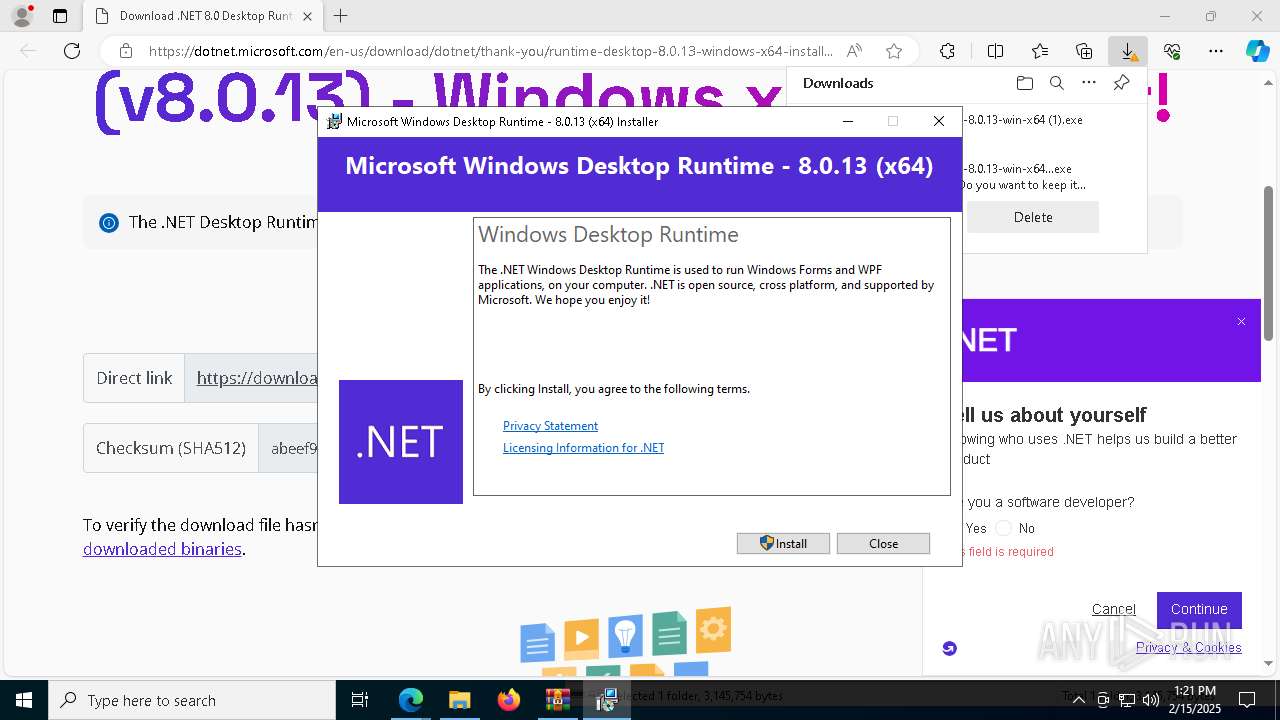Open downloads folder icon in Downloads panel

pyautogui.click(x=1024, y=83)
